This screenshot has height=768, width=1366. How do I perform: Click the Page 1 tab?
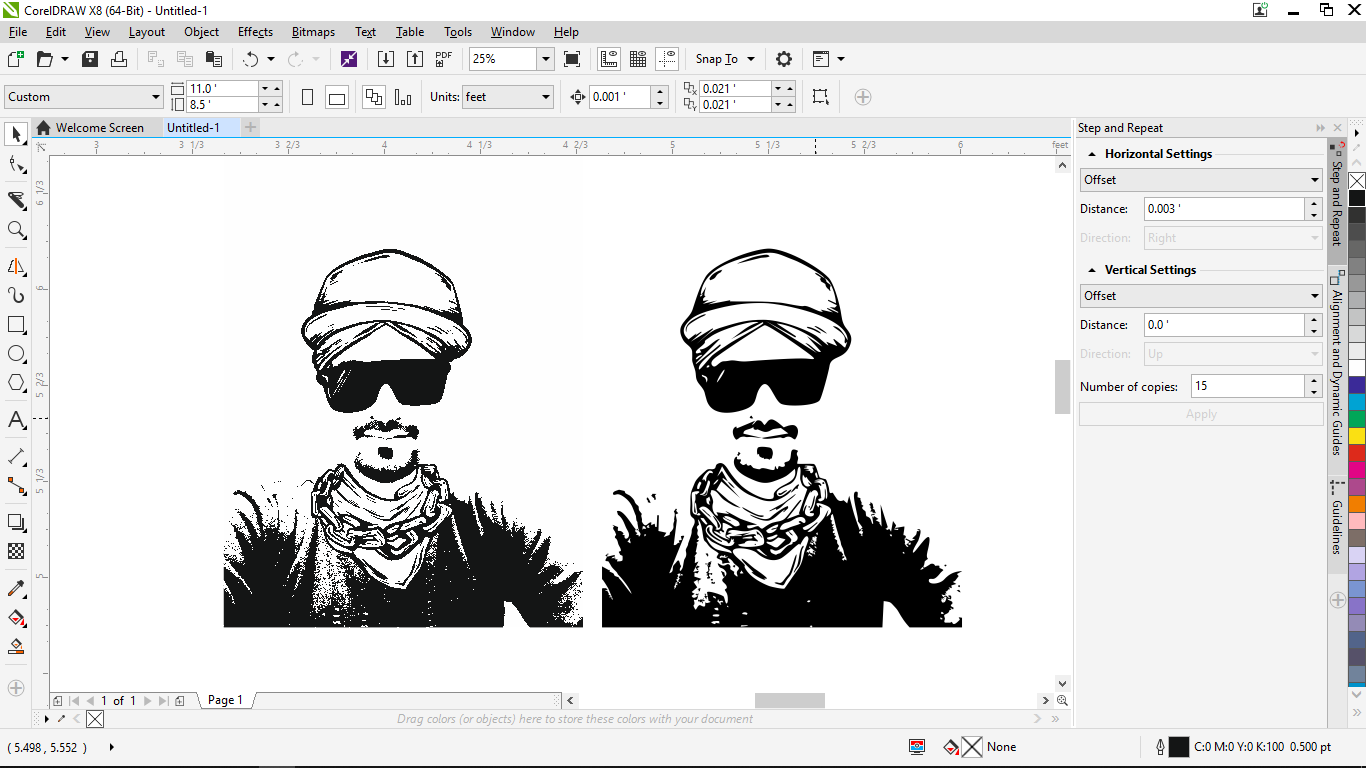coord(225,700)
